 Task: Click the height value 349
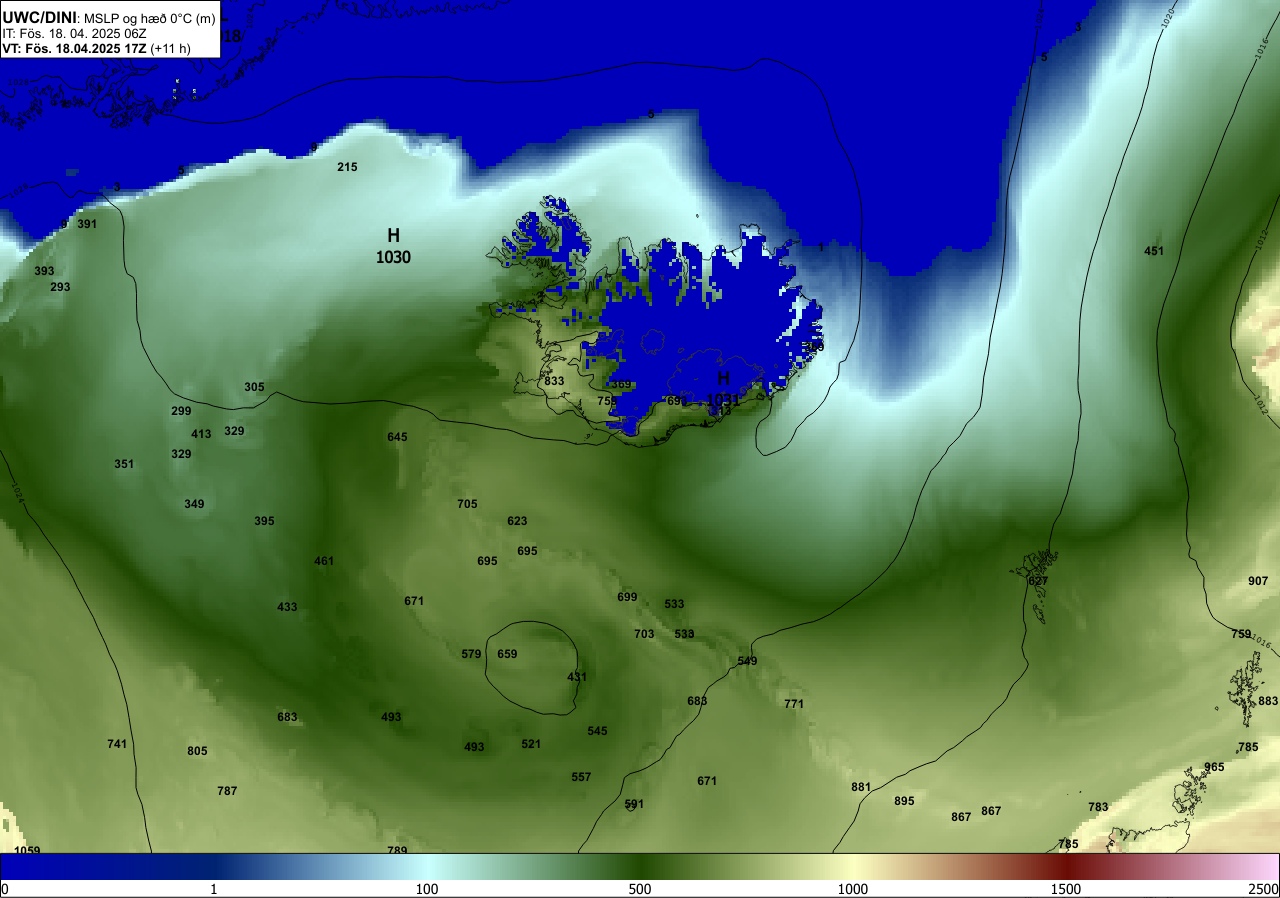coord(194,504)
